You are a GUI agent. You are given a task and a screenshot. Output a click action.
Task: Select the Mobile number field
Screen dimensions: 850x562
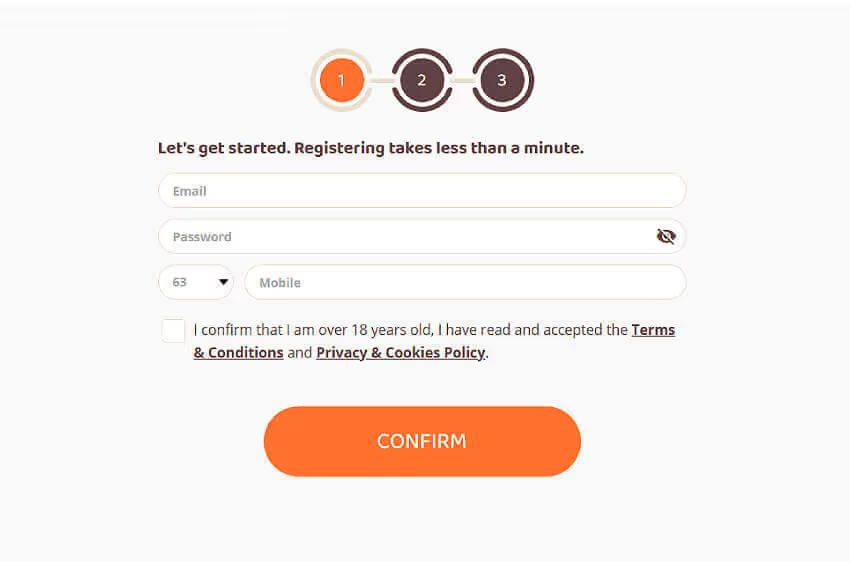point(465,283)
